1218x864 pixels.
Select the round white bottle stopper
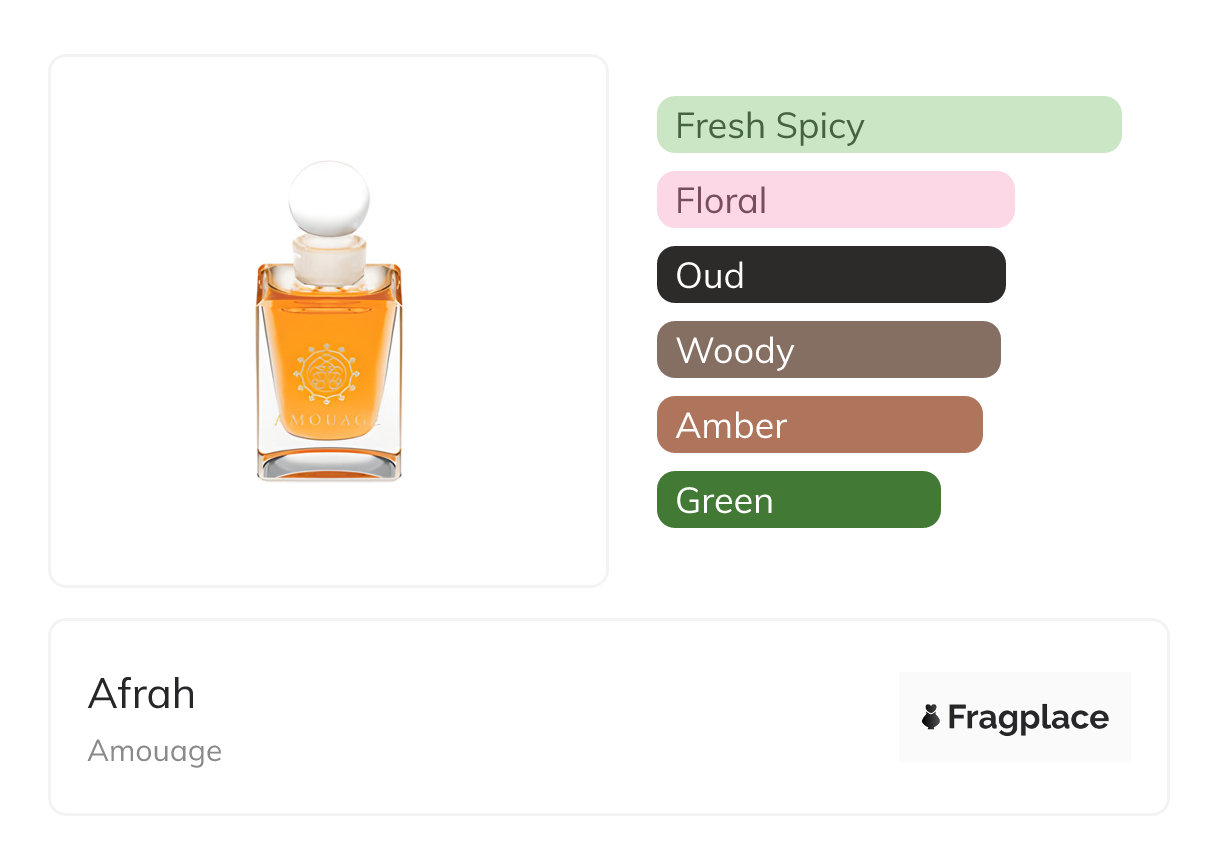(329, 197)
